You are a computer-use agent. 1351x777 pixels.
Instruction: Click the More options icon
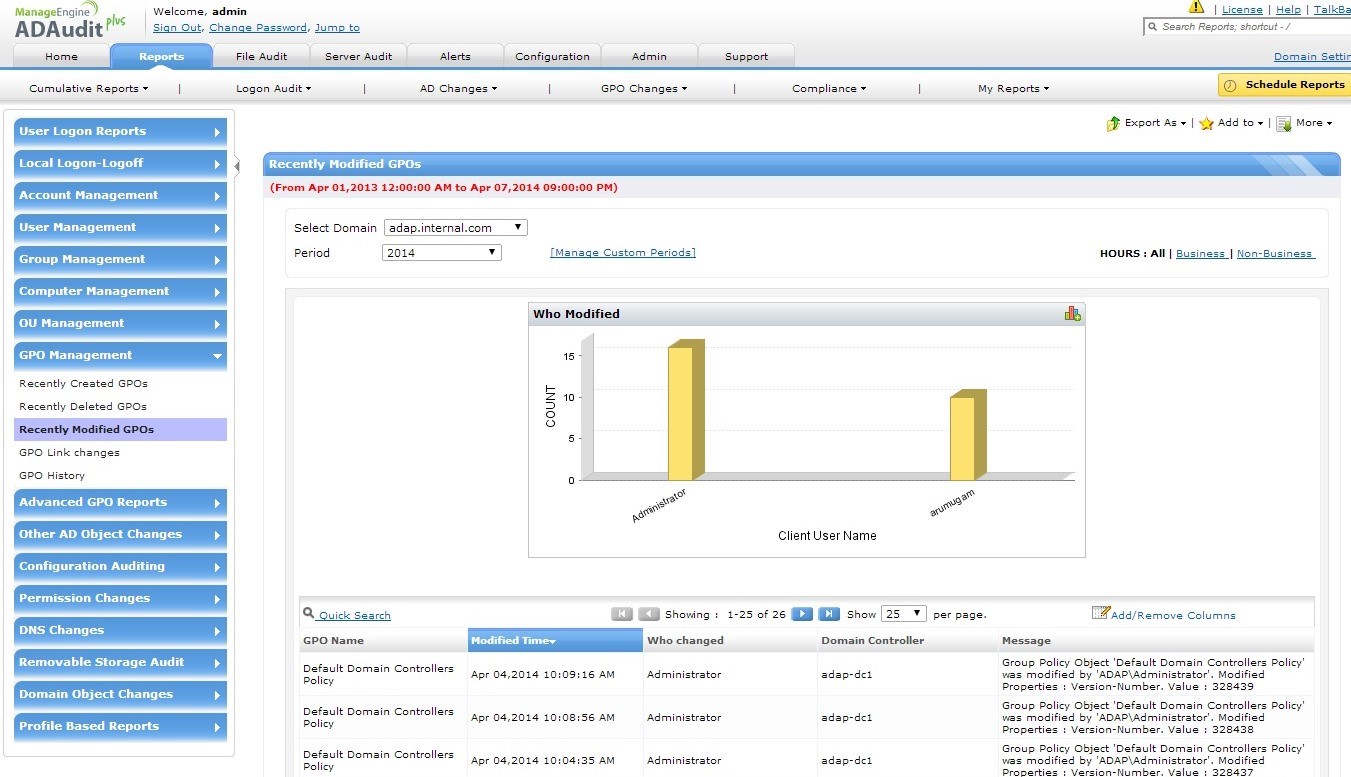[x=1284, y=123]
